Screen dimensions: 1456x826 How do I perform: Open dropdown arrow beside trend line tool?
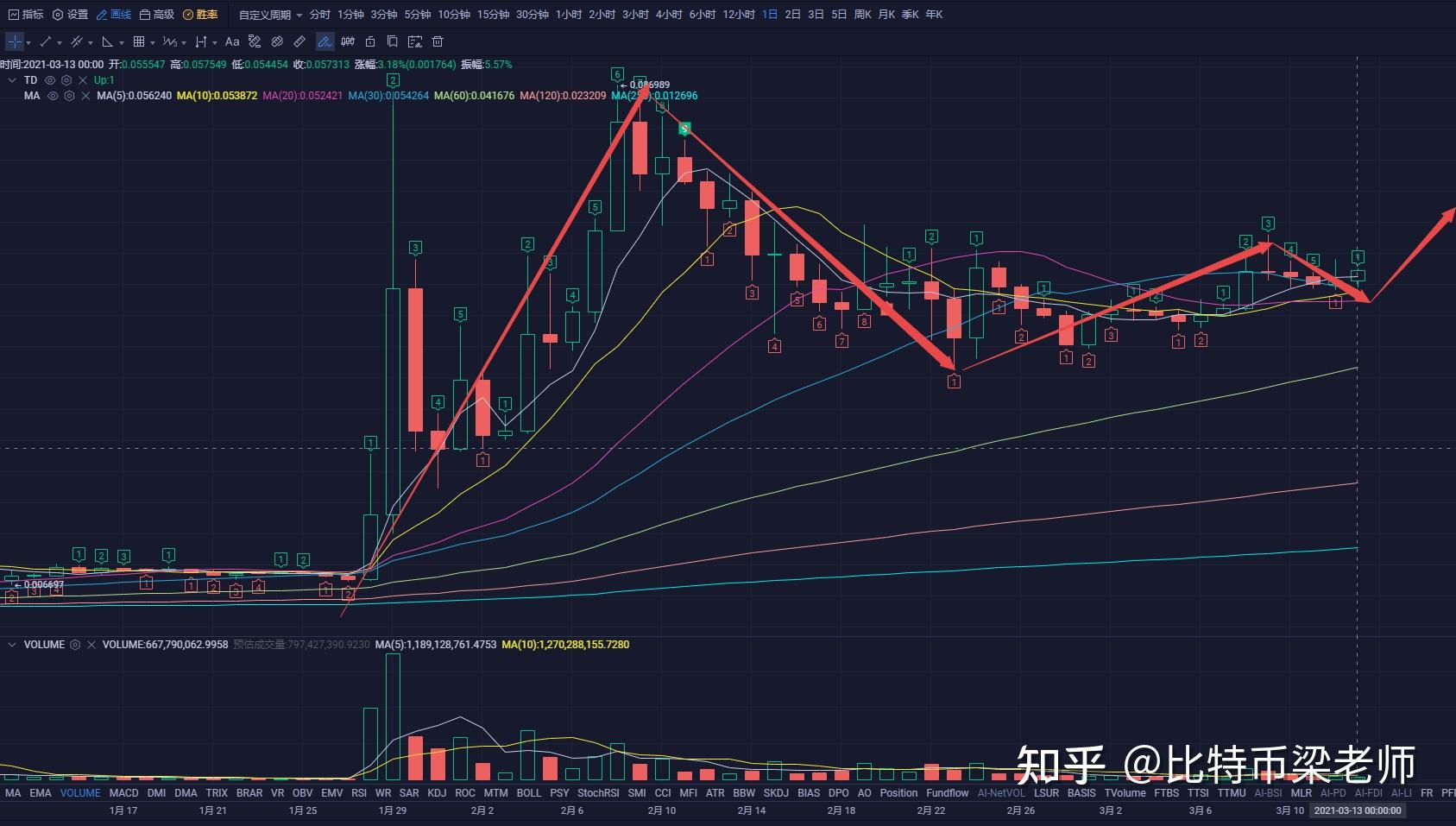tap(60, 42)
